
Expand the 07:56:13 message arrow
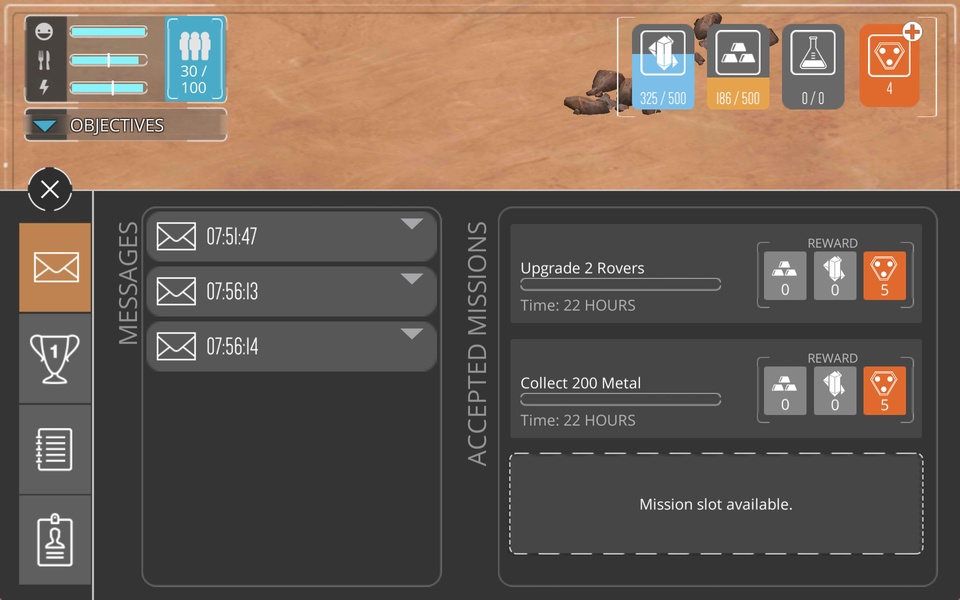[x=412, y=279]
